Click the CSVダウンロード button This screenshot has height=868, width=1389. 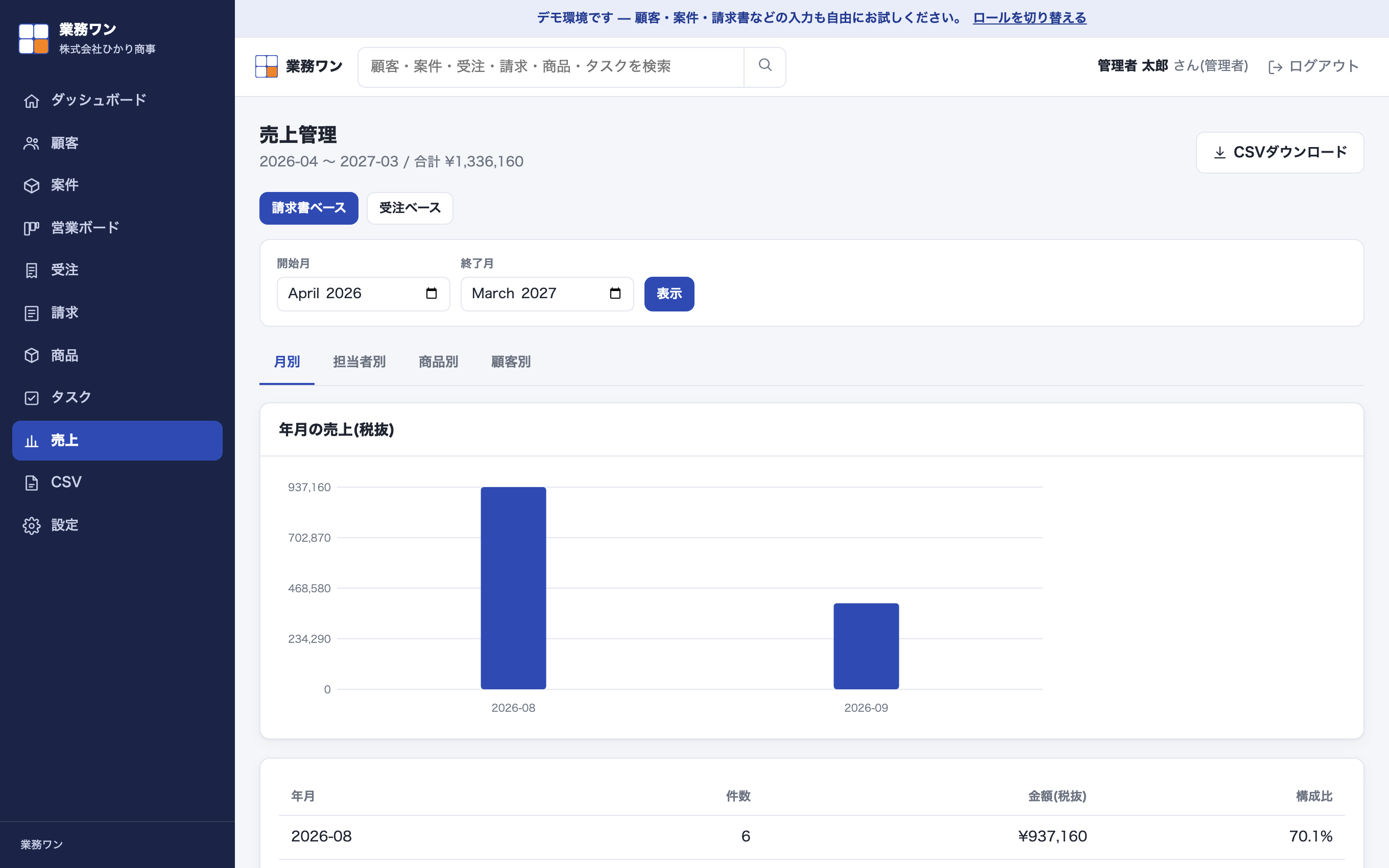pyautogui.click(x=1280, y=153)
